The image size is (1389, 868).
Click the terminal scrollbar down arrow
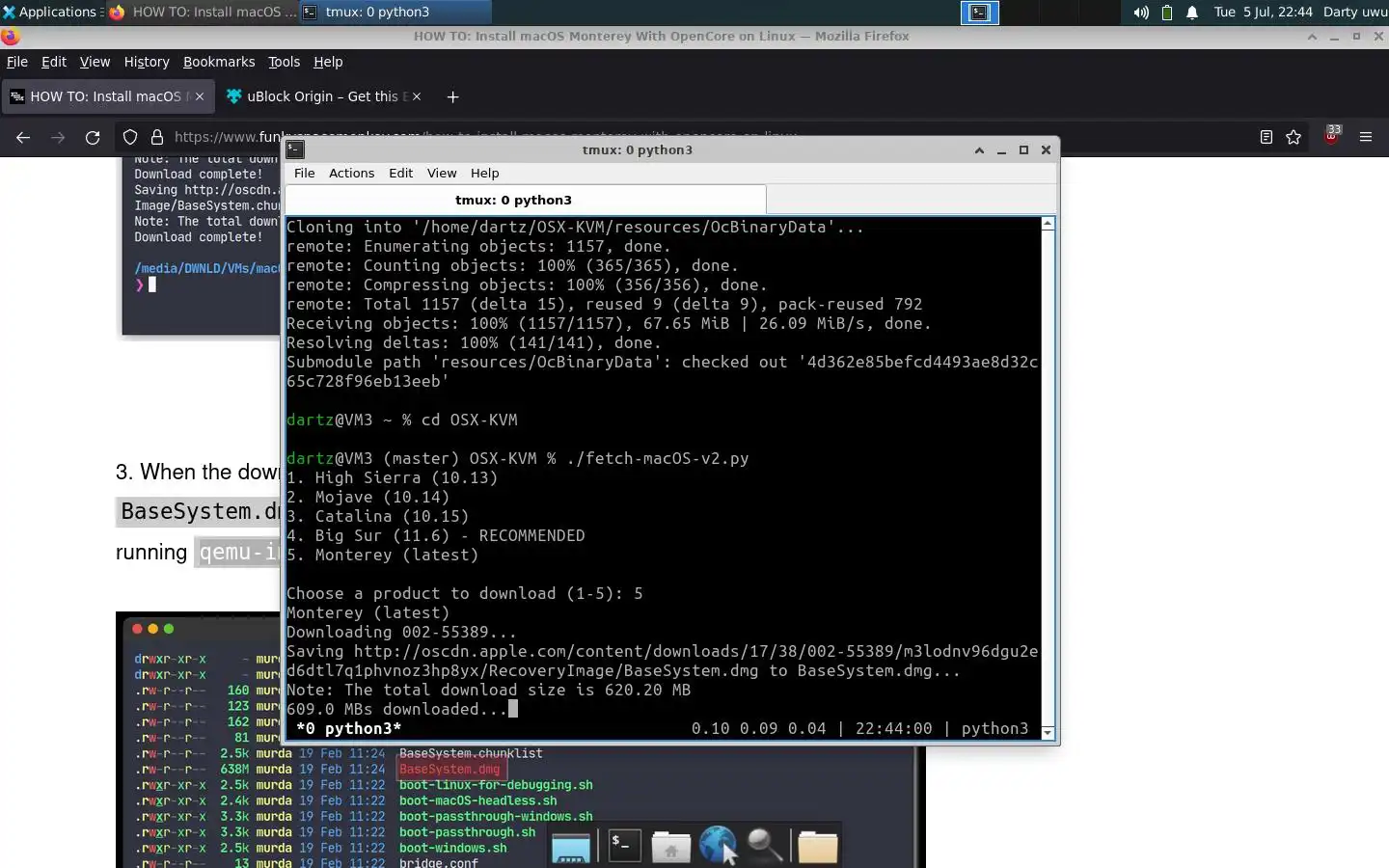point(1049,732)
